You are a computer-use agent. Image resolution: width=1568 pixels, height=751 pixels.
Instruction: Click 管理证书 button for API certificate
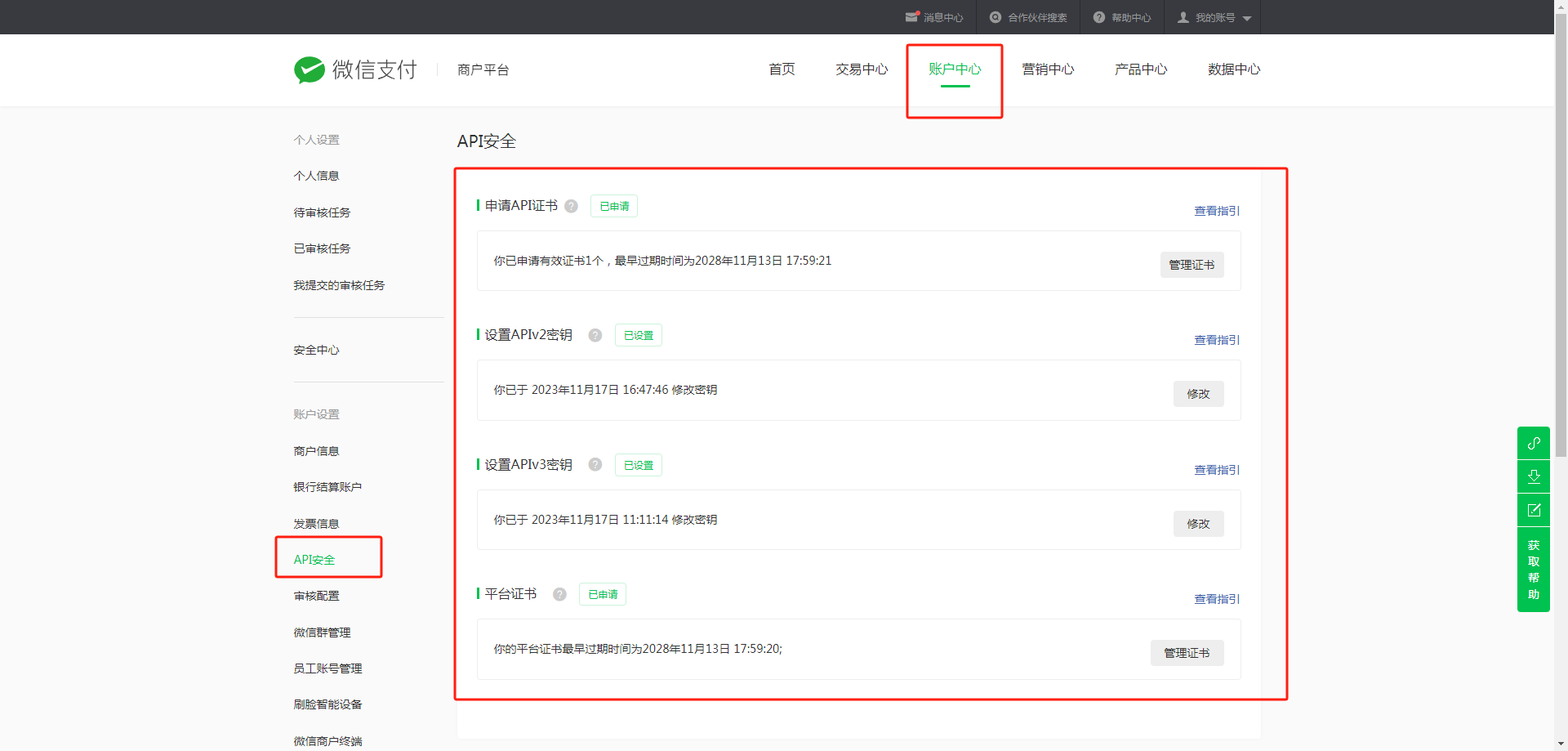pyautogui.click(x=1191, y=265)
